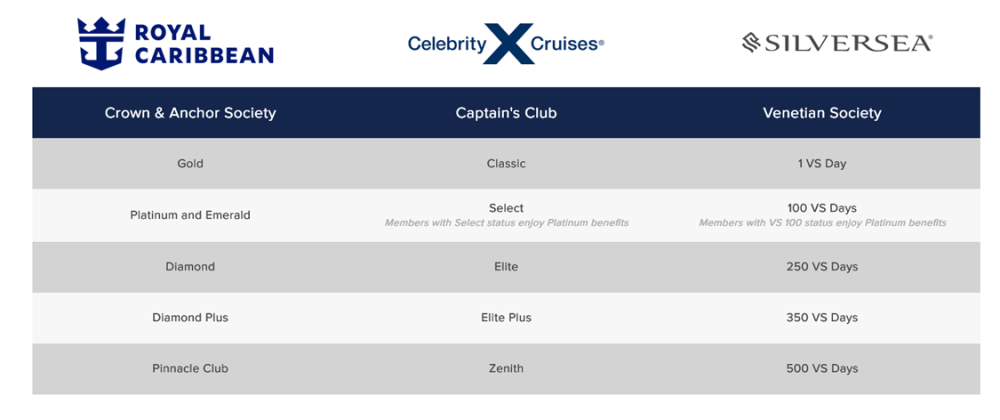Click the Select status note text
1000x420 pixels.
coord(506,223)
